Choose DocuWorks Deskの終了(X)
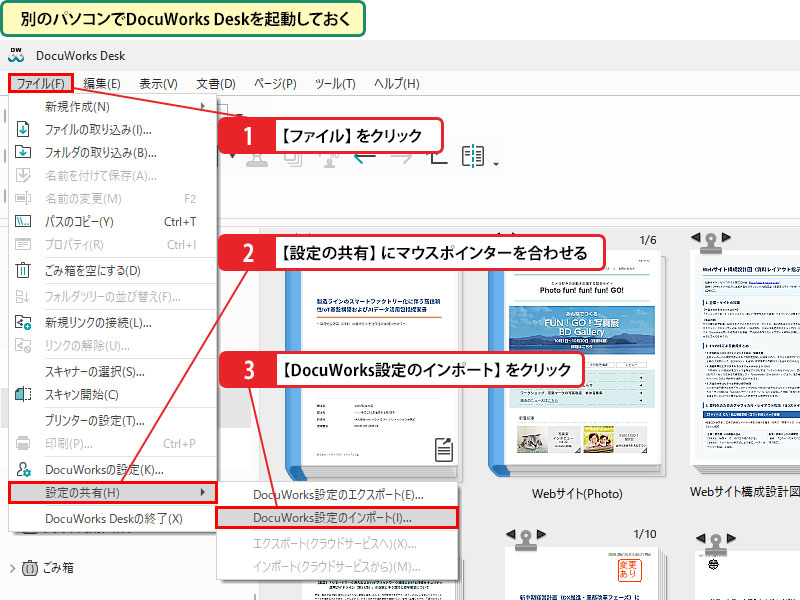Image resolution: width=800 pixels, height=600 pixels. (x=113, y=518)
